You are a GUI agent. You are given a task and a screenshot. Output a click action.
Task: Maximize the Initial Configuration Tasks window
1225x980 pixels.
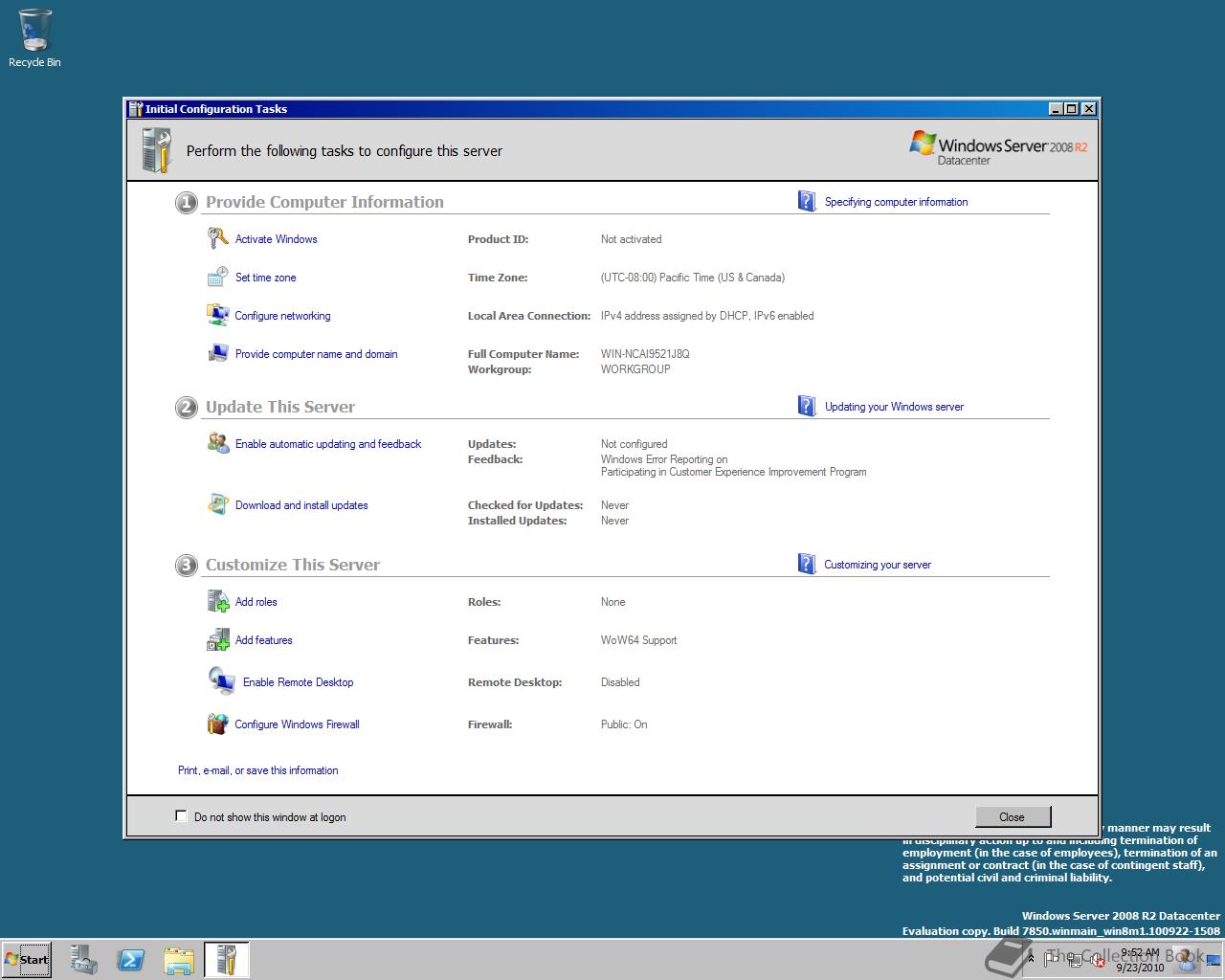(1071, 108)
